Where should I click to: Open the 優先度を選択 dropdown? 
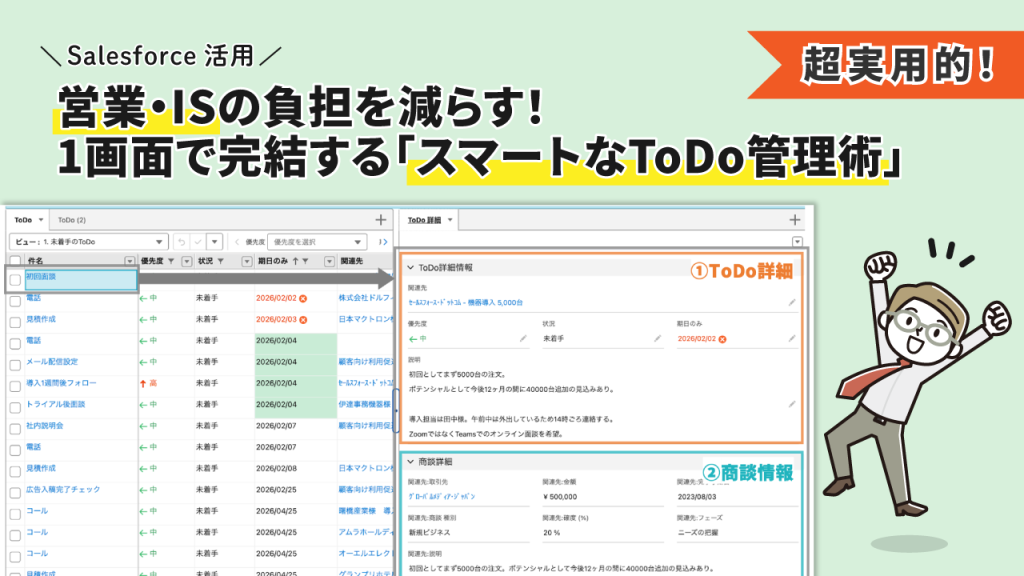pyautogui.click(x=316, y=241)
